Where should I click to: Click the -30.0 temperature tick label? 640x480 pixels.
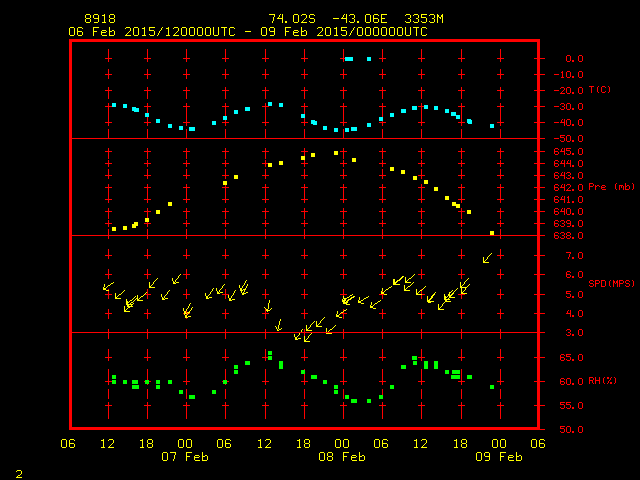(x=569, y=107)
